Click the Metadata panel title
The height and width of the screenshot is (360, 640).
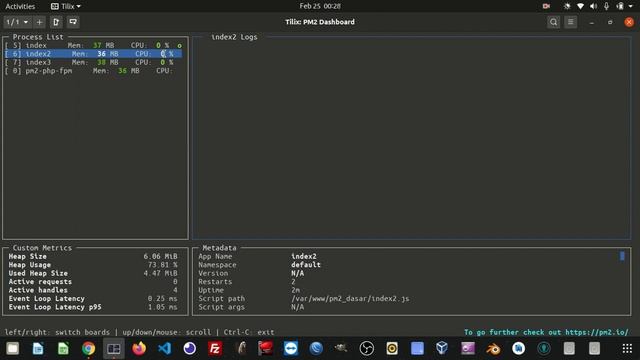[x=220, y=248]
